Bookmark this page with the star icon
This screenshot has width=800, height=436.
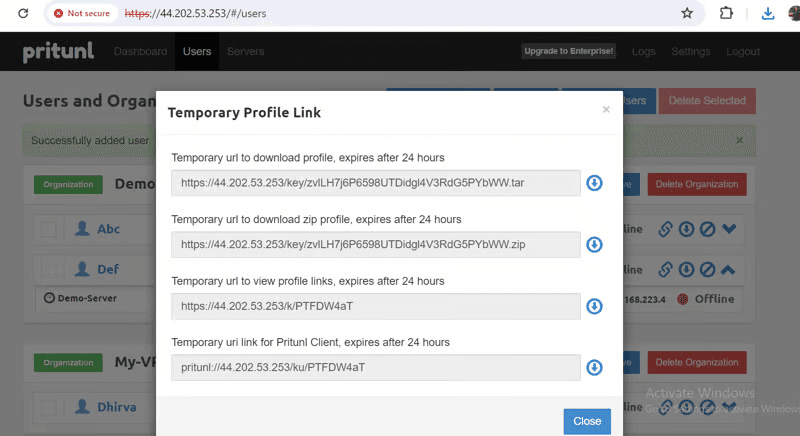687,14
